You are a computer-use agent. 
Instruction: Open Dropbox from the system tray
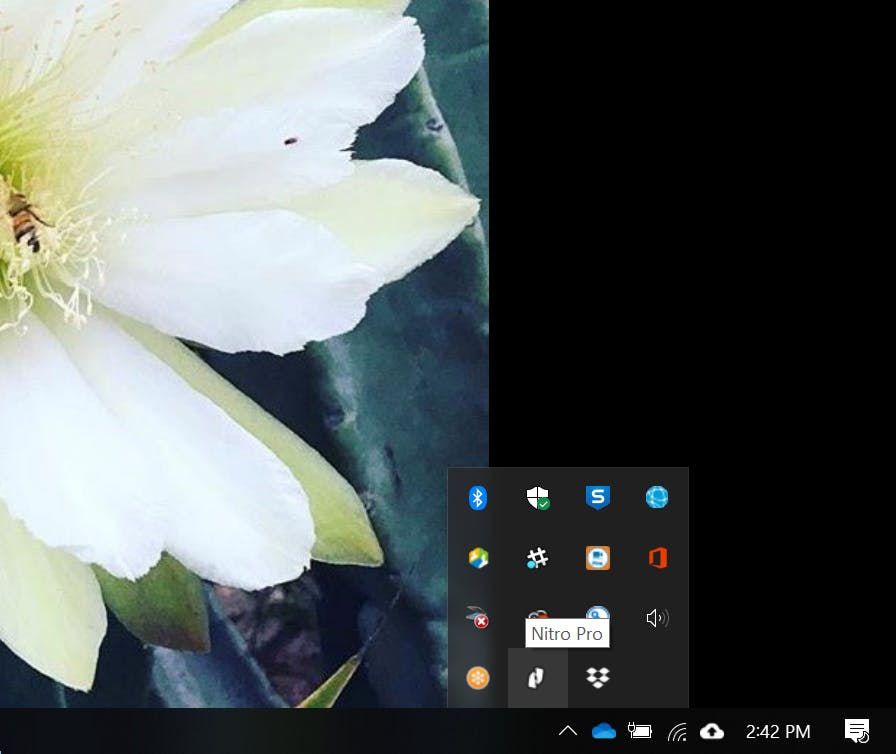pos(597,678)
